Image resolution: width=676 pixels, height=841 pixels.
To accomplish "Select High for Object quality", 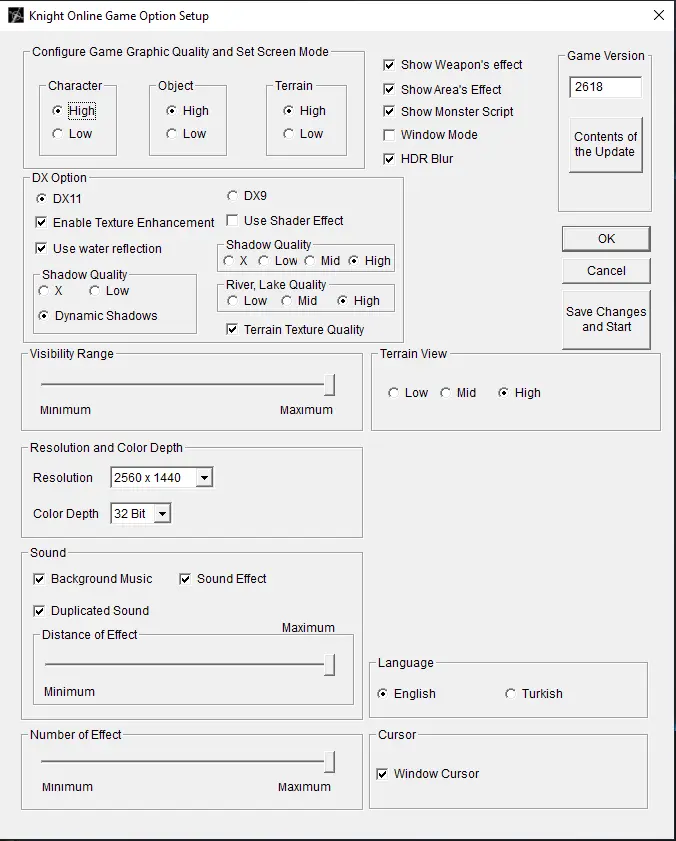I will coord(171,110).
